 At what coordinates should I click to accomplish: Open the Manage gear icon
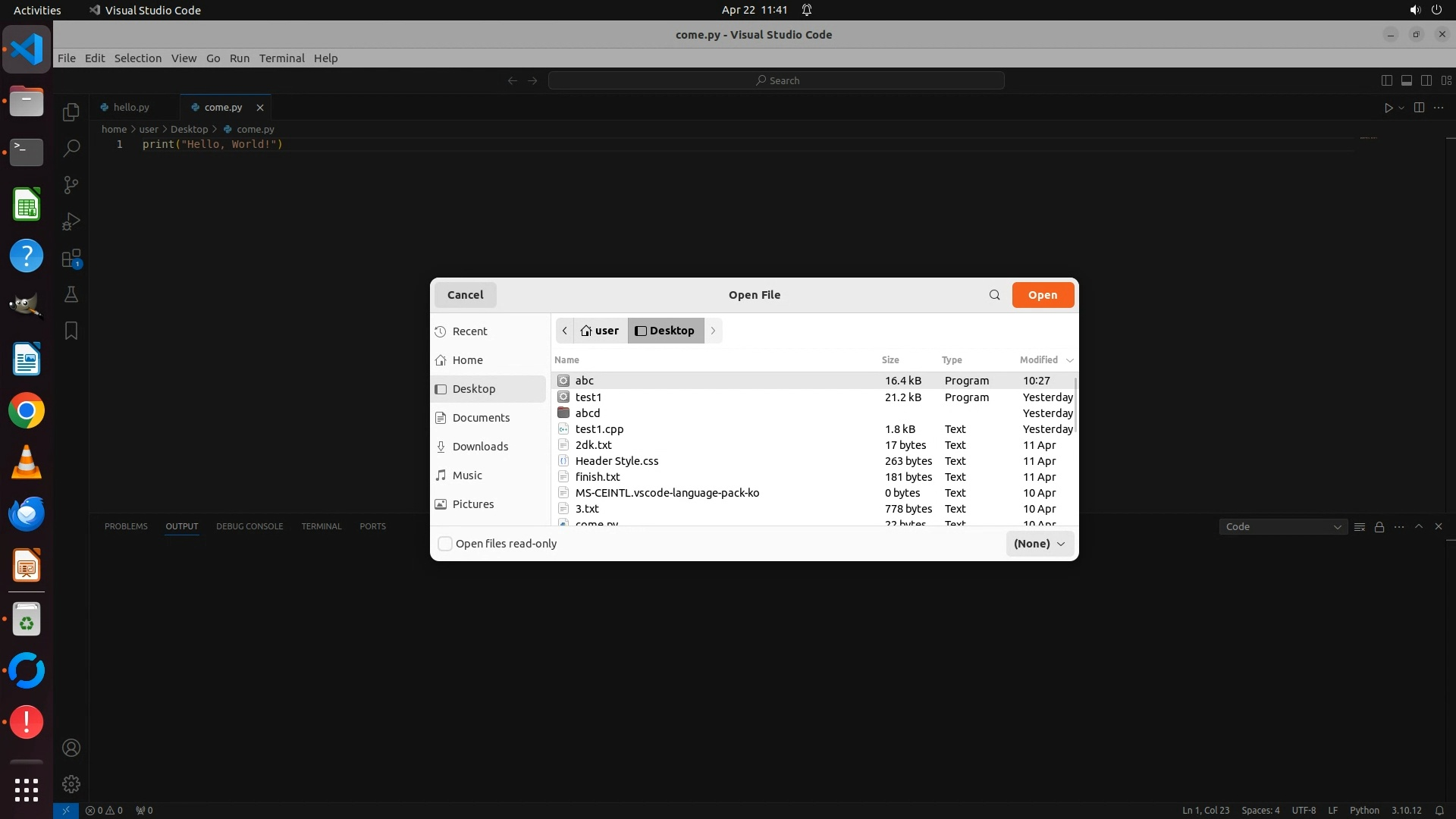pos(71,784)
